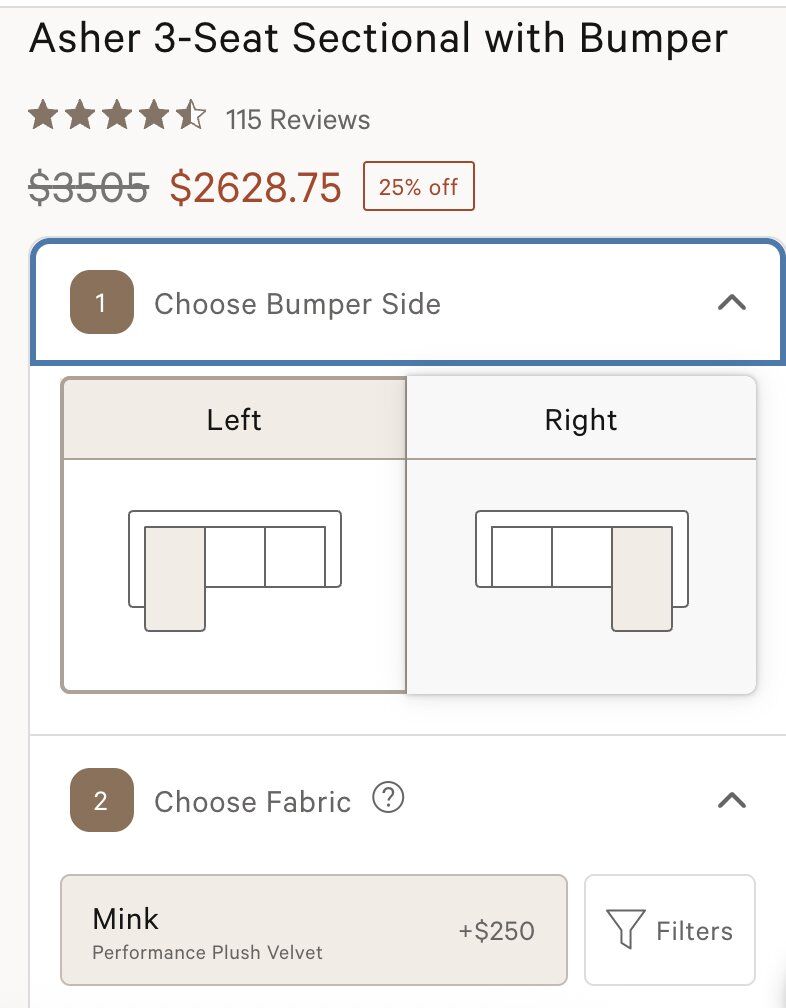Open the Mink fabric selector
This screenshot has height=1008, width=786.
pos(313,930)
